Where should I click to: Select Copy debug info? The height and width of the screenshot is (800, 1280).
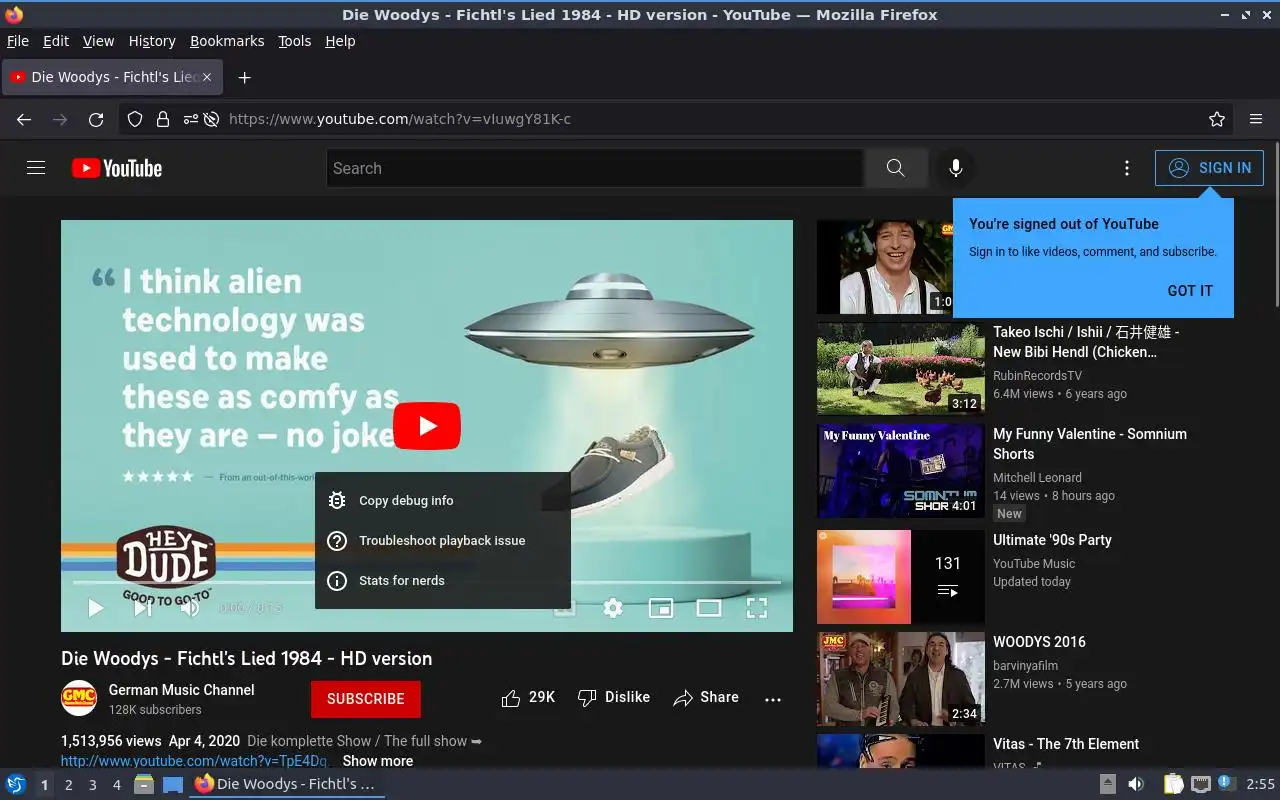click(x=443, y=500)
